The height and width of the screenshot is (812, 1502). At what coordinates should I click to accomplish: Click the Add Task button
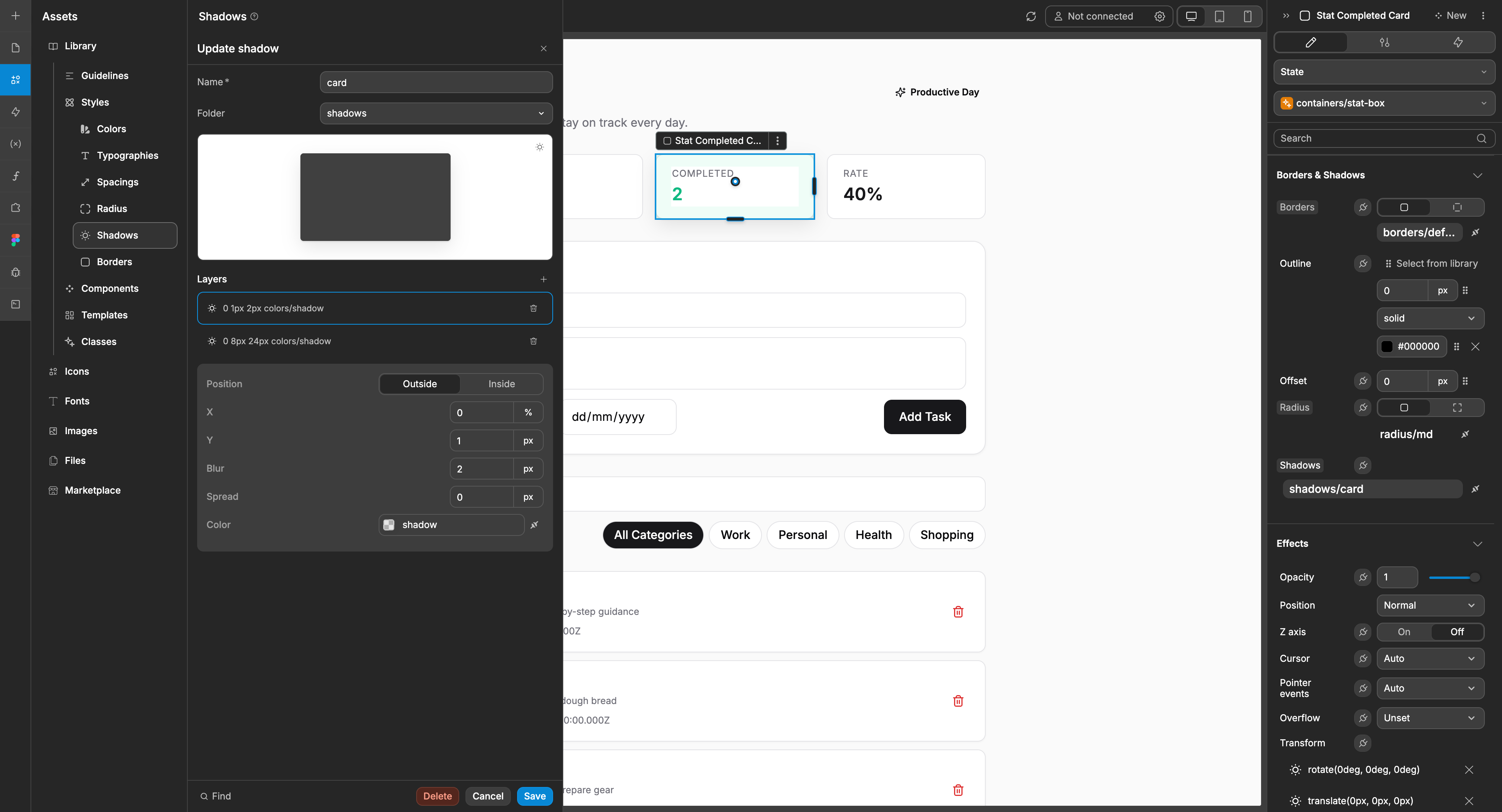(924, 417)
